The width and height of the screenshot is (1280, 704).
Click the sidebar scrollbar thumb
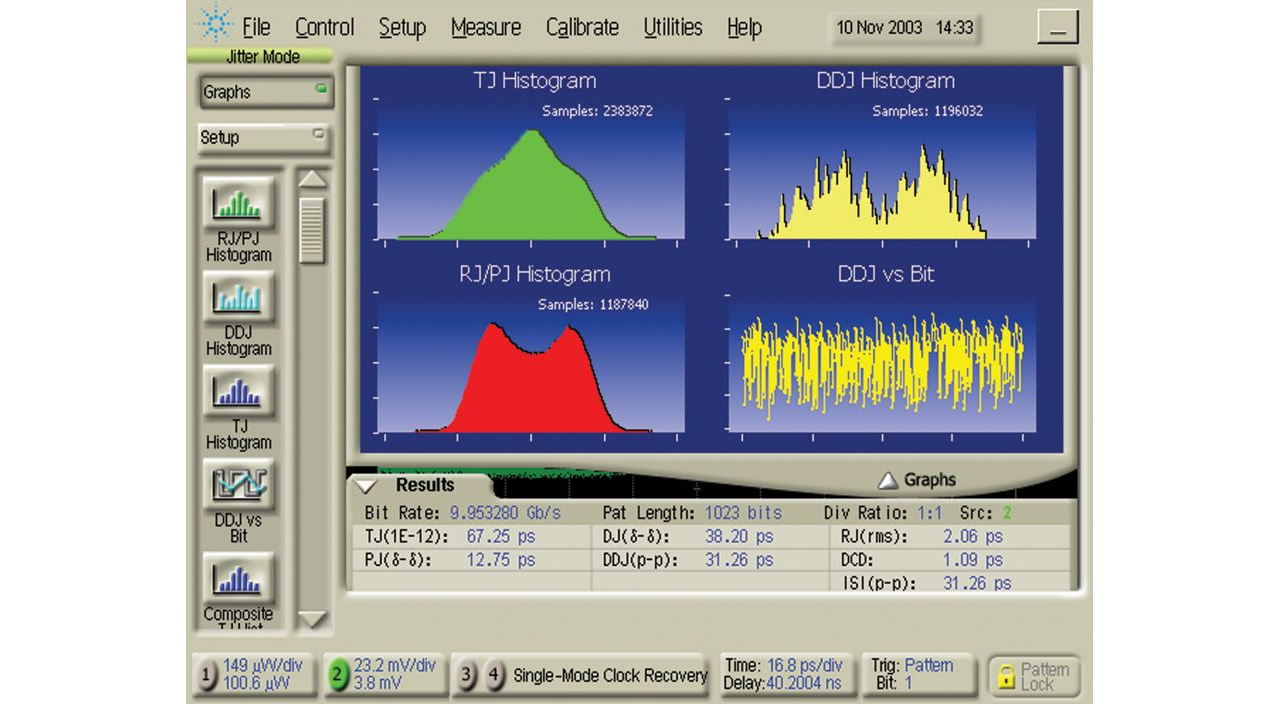coord(313,230)
